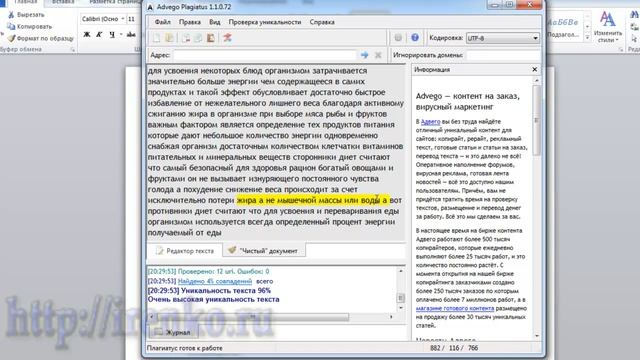This screenshot has height=360, width=640.
Task: Click the brown document toolbar icon
Action: click(x=211, y=38)
